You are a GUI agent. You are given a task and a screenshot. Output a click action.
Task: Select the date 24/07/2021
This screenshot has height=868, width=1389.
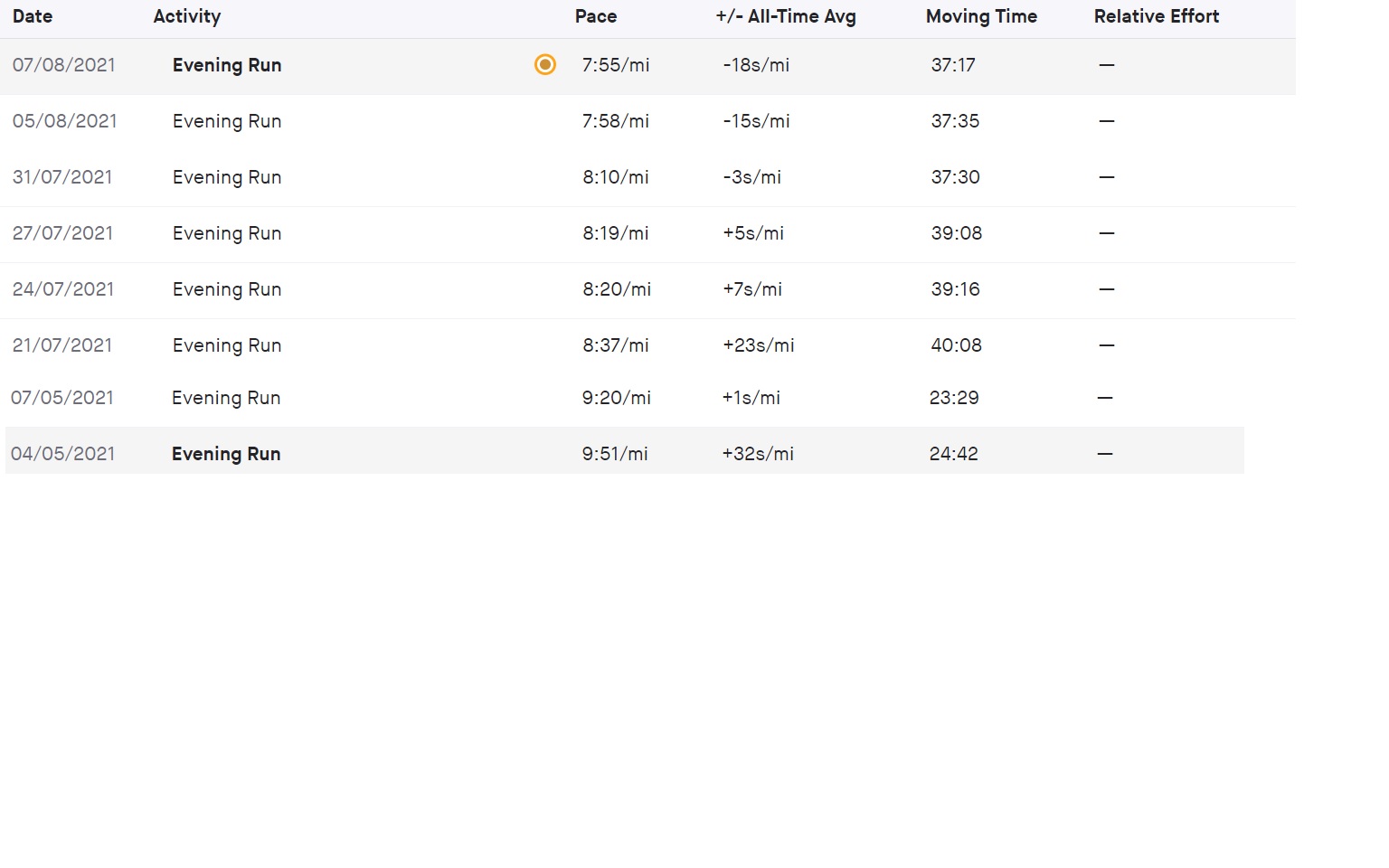pos(63,289)
